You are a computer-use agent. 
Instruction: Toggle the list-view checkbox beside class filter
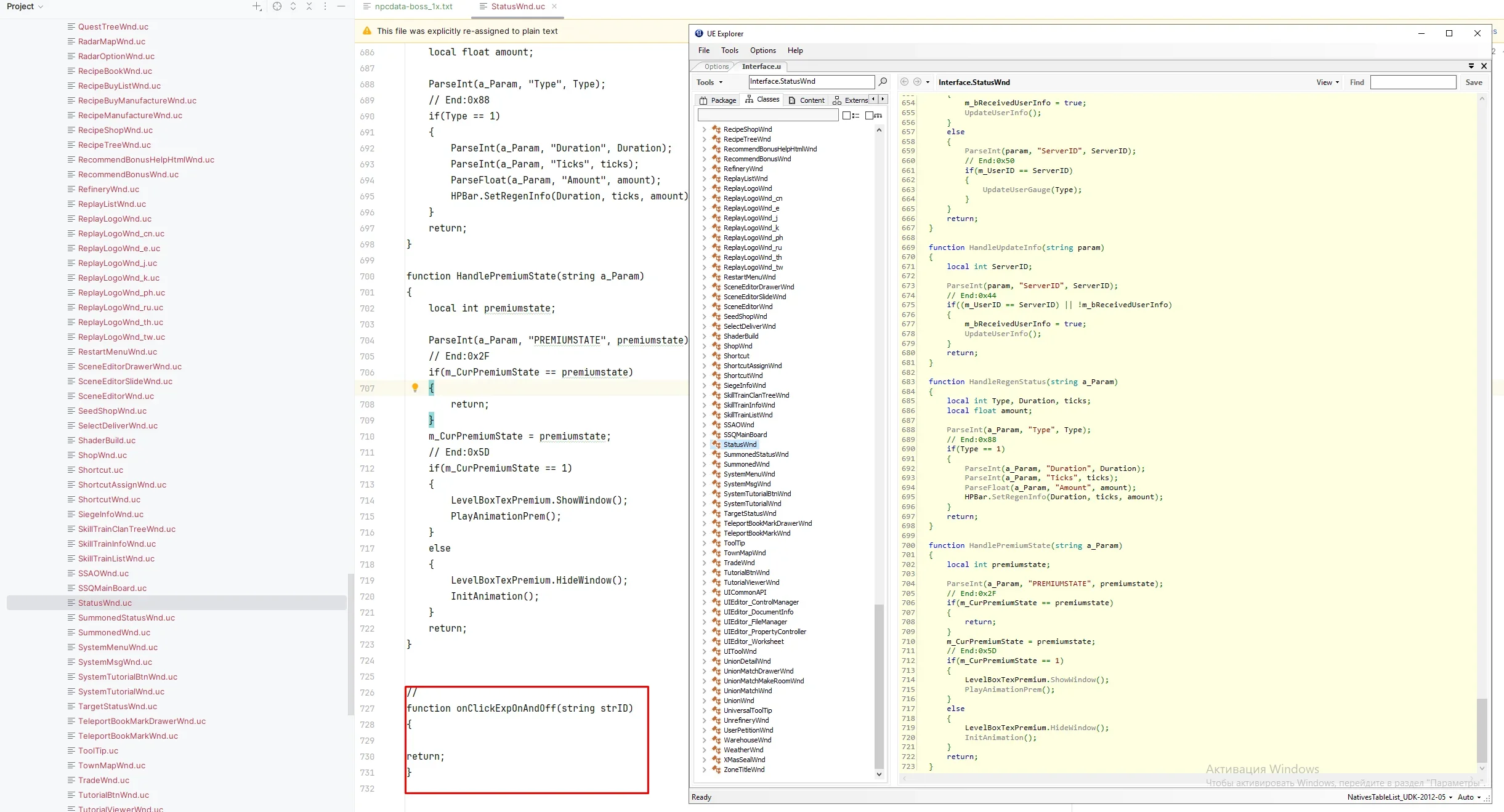[847, 115]
